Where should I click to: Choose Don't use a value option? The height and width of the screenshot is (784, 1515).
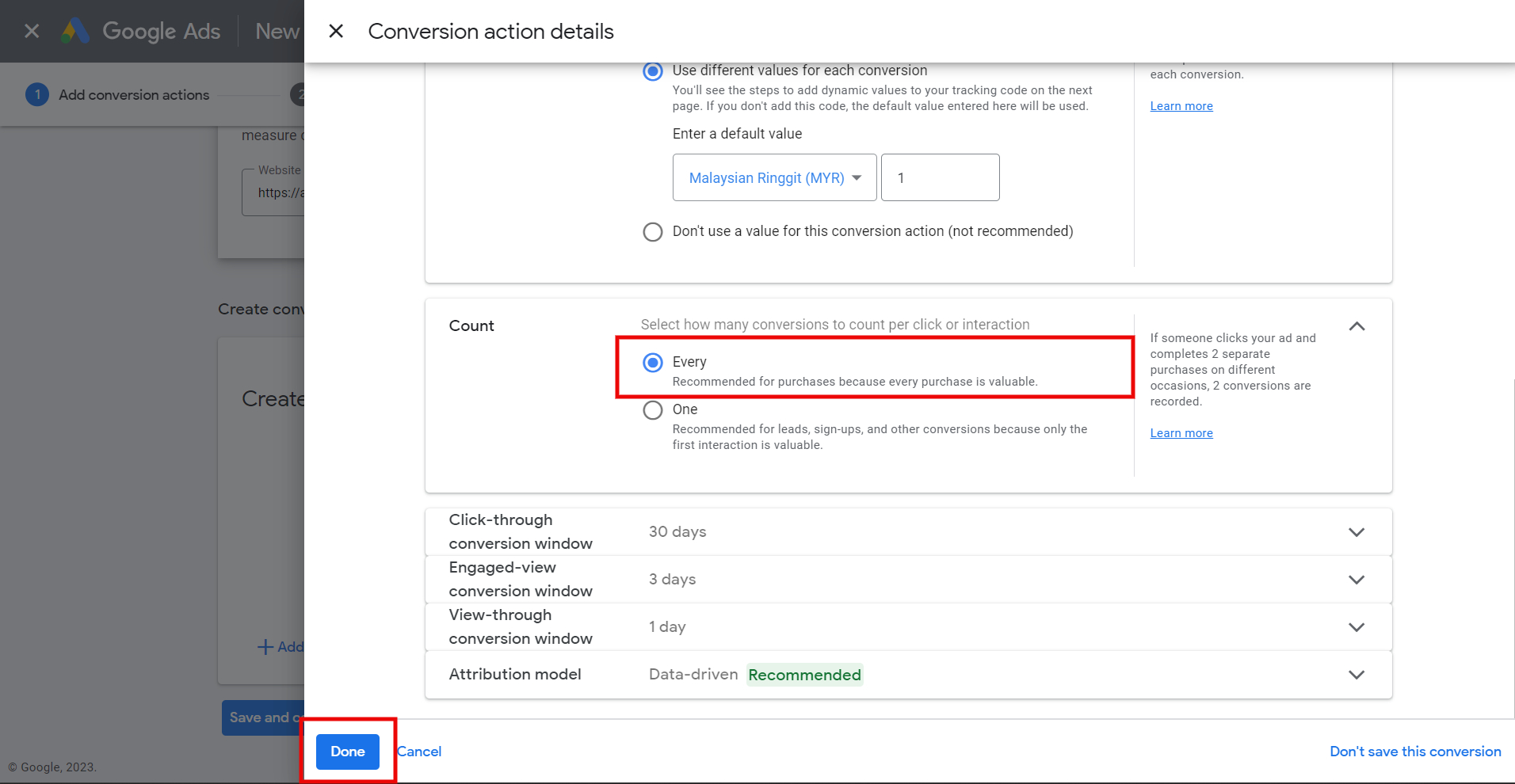click(x=653, y=232)
